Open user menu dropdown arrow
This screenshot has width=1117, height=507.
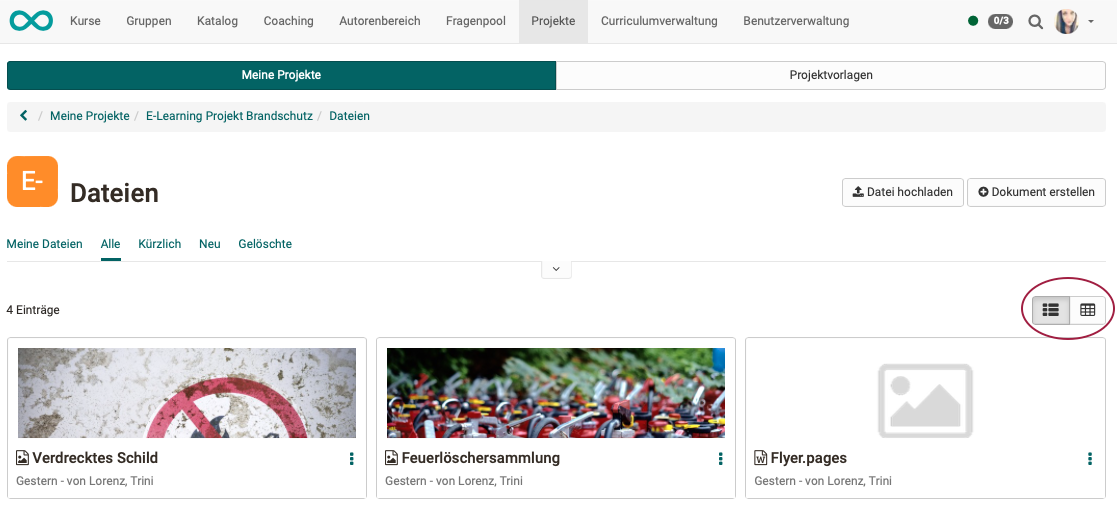pos(1091,22)
